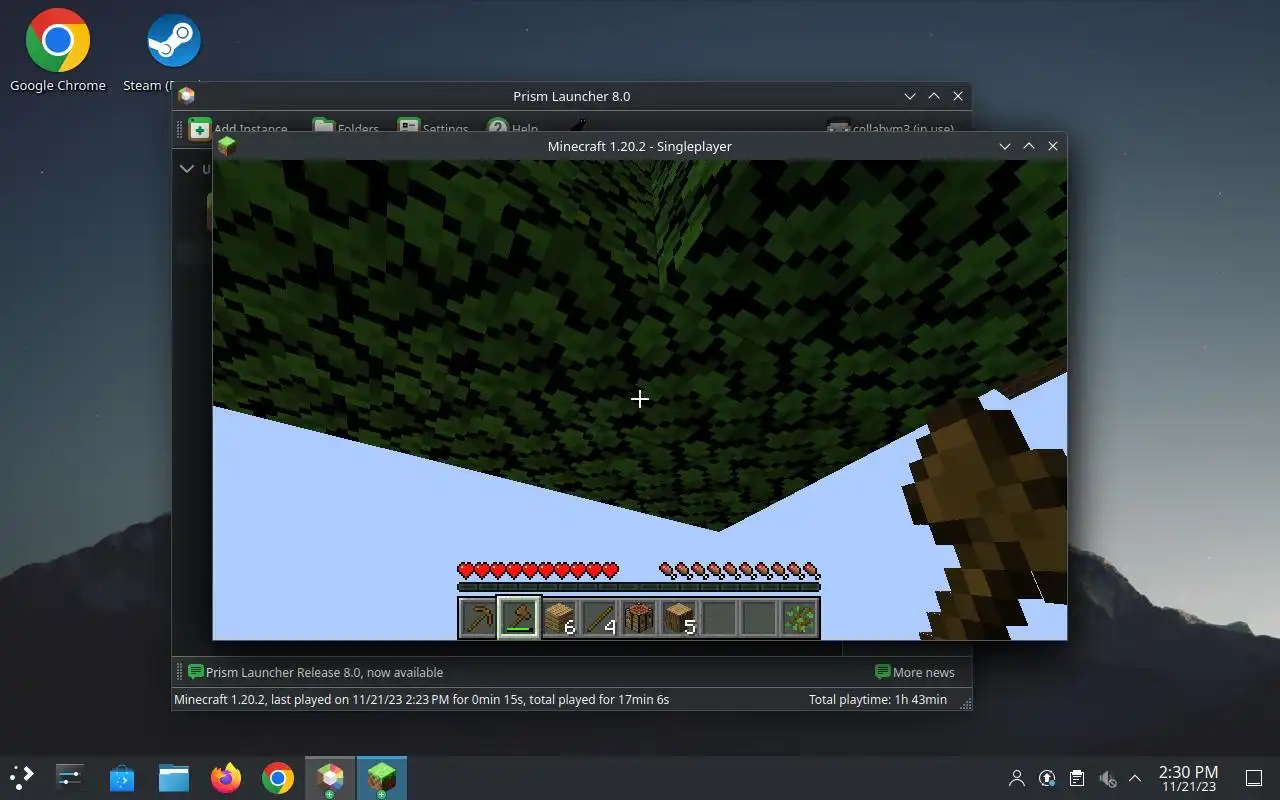This screenshot has width=1280, height=800.
Task: Close the Prism Launcher 8.0 window
Action: [x=958, y=96]
